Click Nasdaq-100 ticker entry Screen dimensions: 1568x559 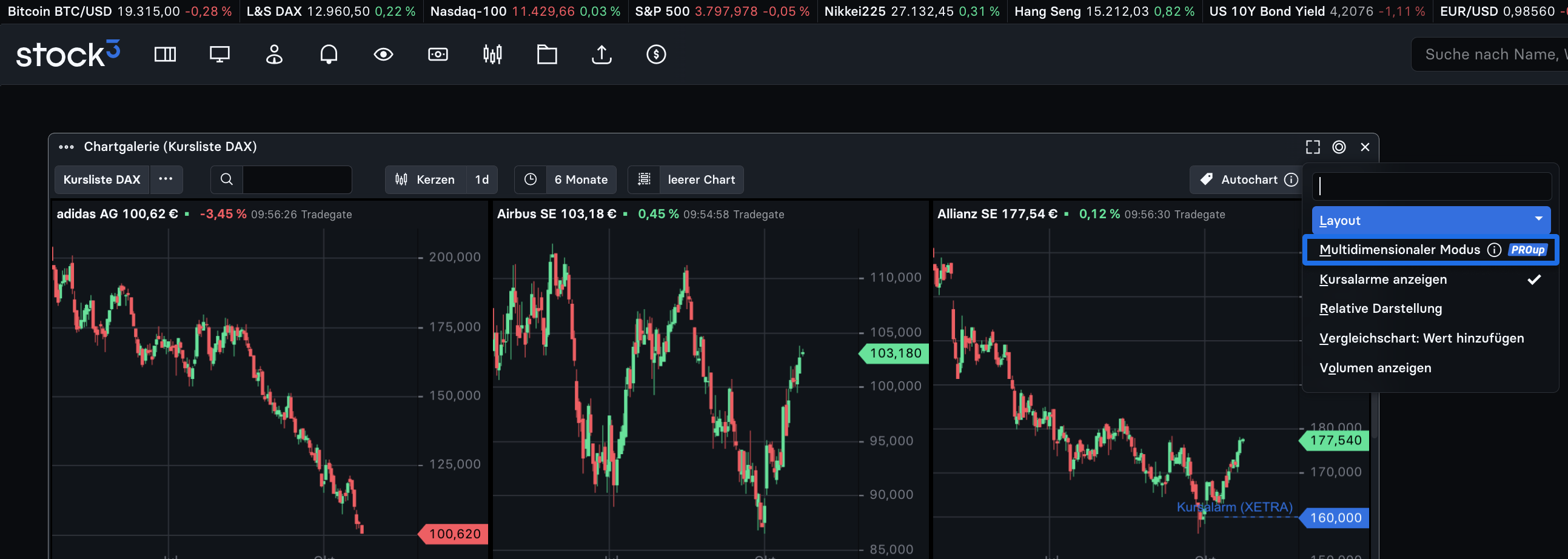(x=525, y=12)
